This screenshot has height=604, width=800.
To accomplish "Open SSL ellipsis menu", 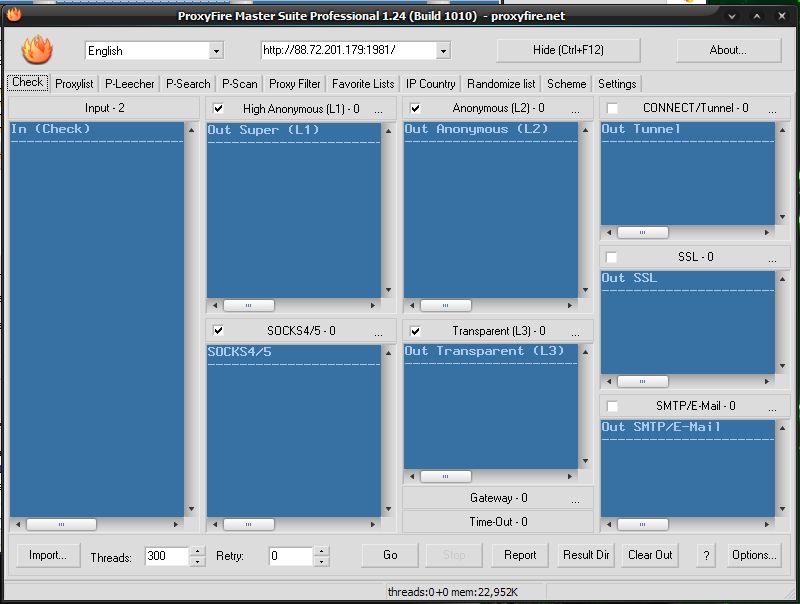I will click(772, 259).
